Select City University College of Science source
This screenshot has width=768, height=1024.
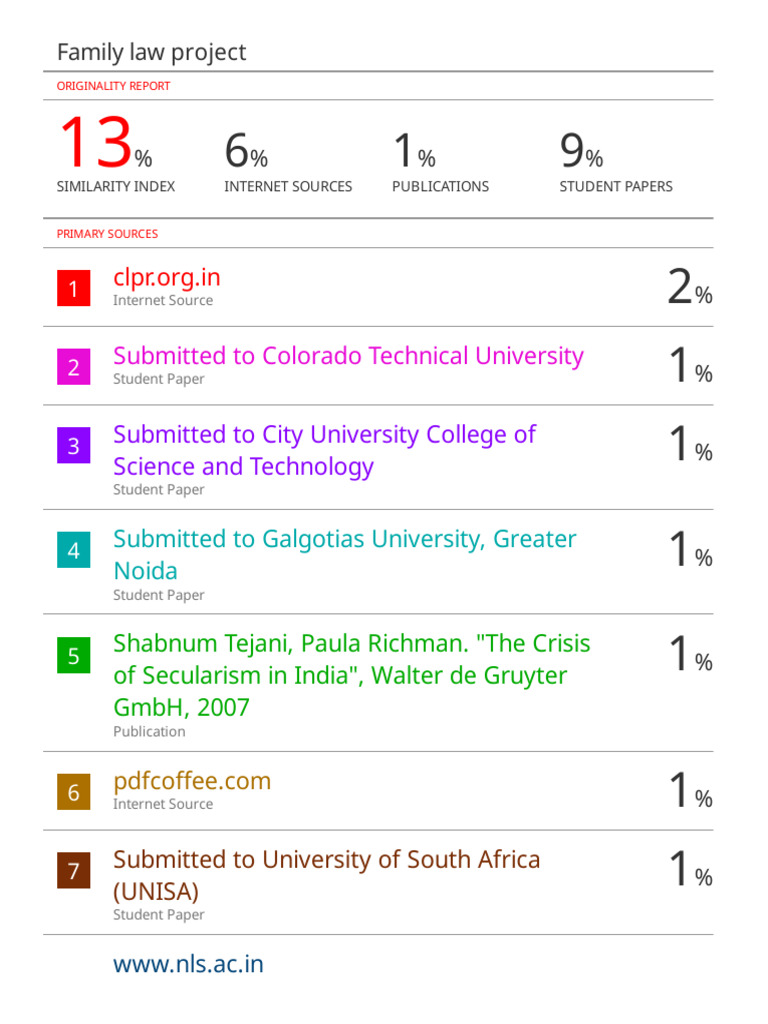pos(325,451)
